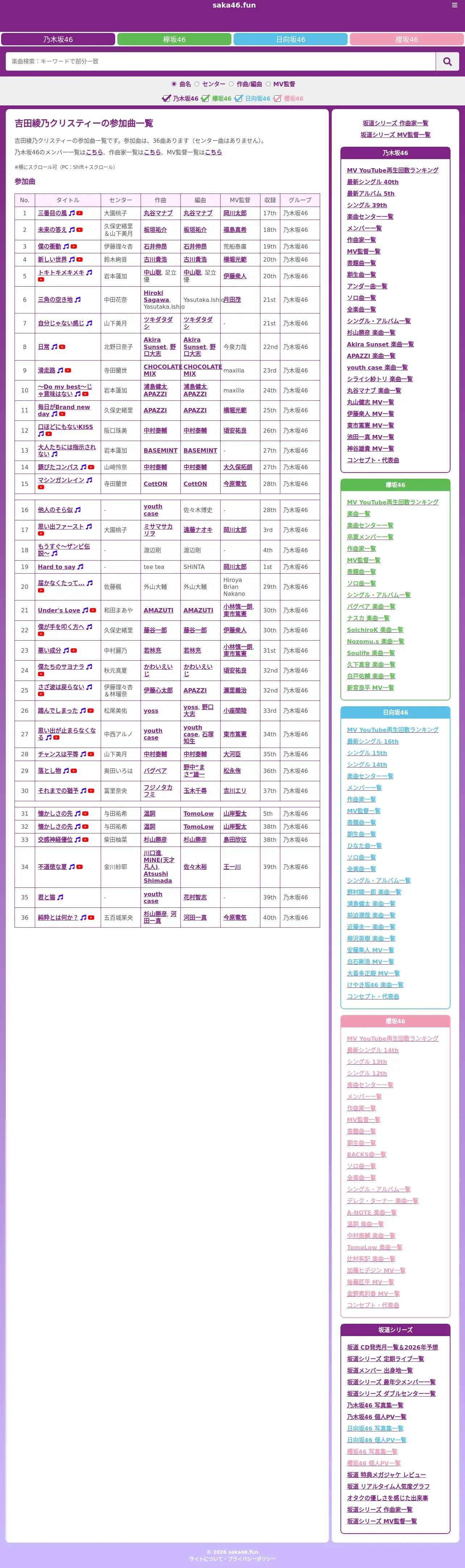
Task: Open 最新シングル 14th in 櫻坂46 sidebar
Action: click(373, 1050)
